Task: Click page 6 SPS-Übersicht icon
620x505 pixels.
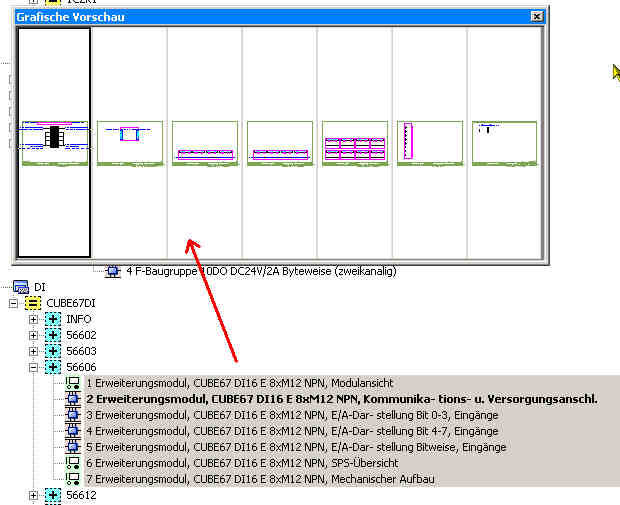Action: [73, 463]
